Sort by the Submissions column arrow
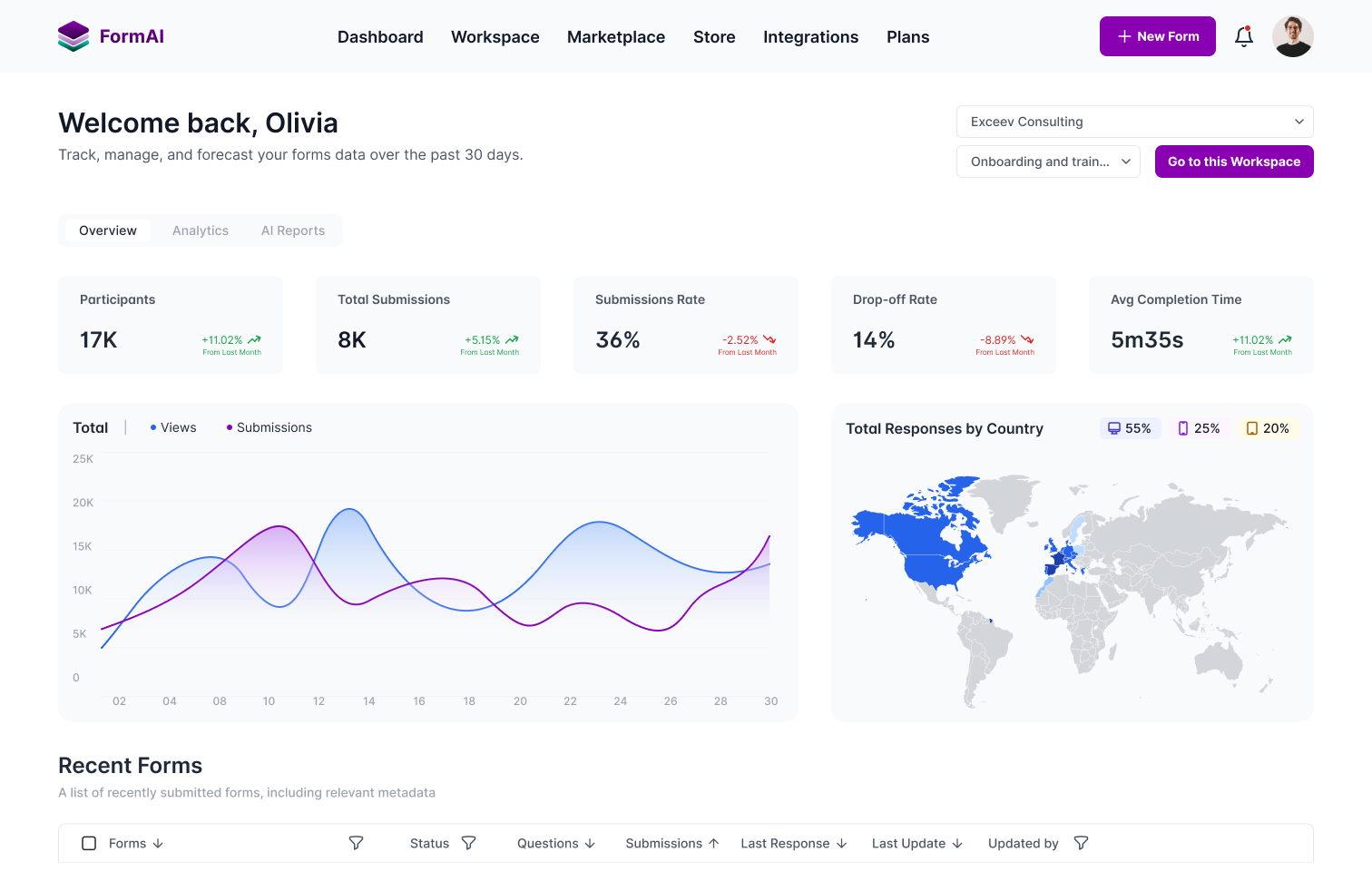 pos(712,843)
